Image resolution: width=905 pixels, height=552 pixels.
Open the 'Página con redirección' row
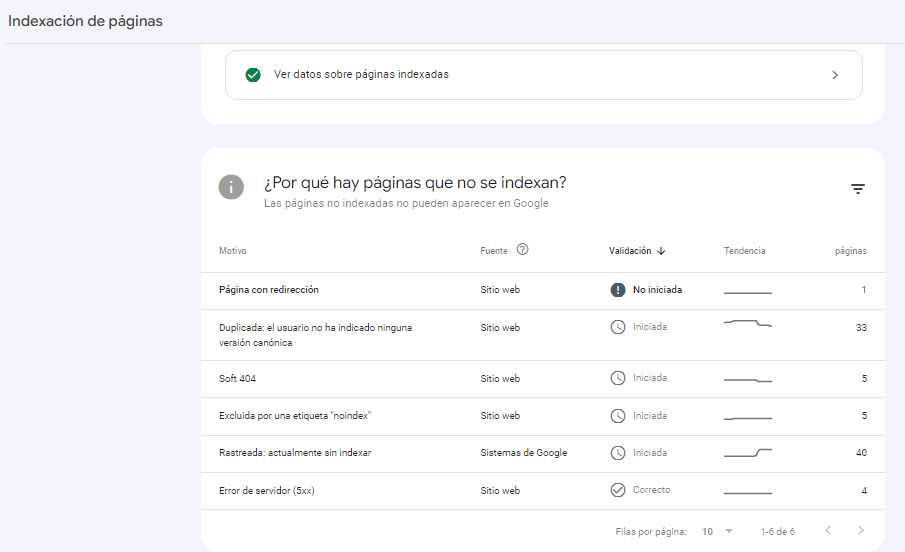coord(543,290)
